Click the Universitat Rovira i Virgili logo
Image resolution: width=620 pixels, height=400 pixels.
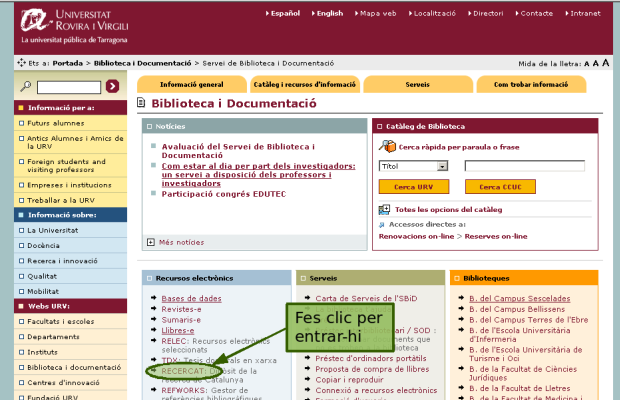[74, 26]
